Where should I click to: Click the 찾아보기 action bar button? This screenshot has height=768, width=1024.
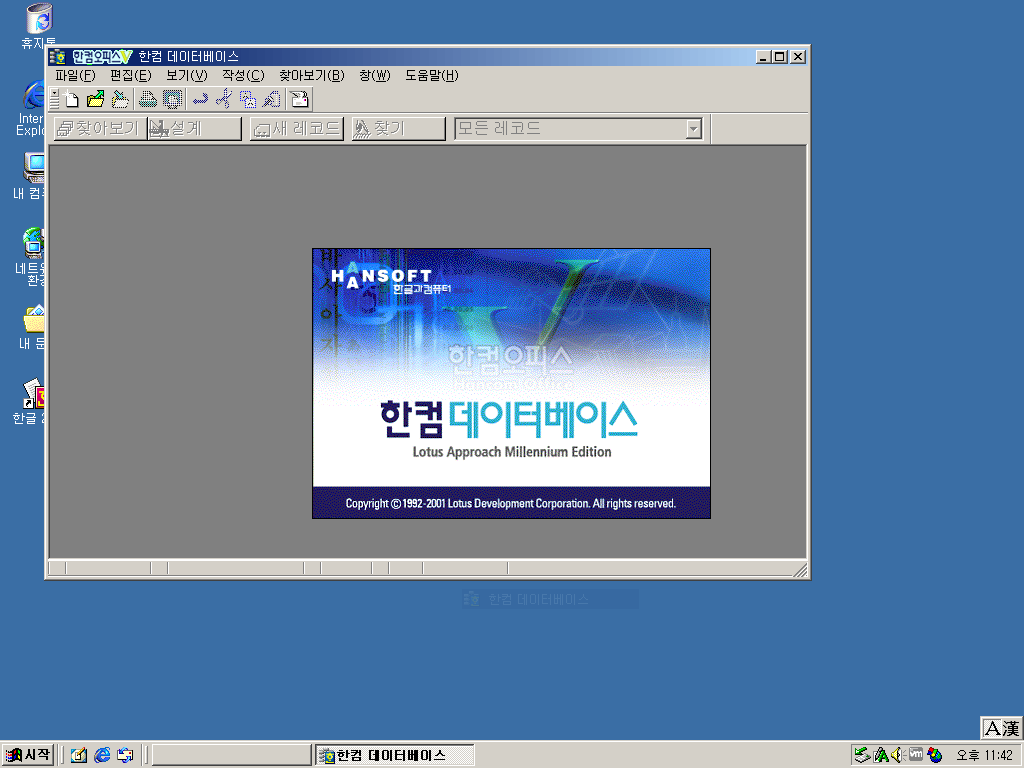tap(99, 129)
